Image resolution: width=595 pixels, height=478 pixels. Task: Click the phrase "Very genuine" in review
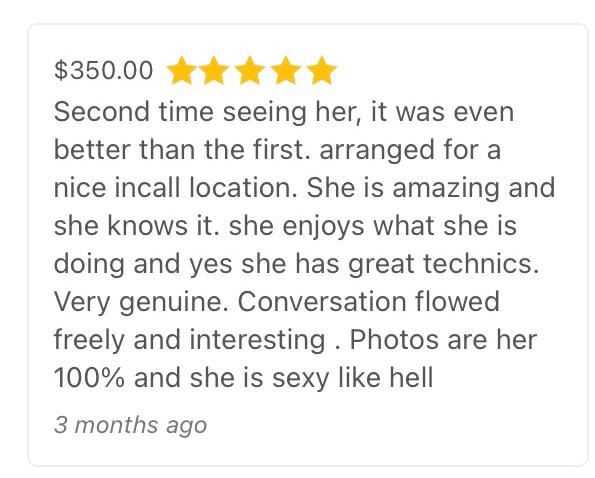click(138, 302)
